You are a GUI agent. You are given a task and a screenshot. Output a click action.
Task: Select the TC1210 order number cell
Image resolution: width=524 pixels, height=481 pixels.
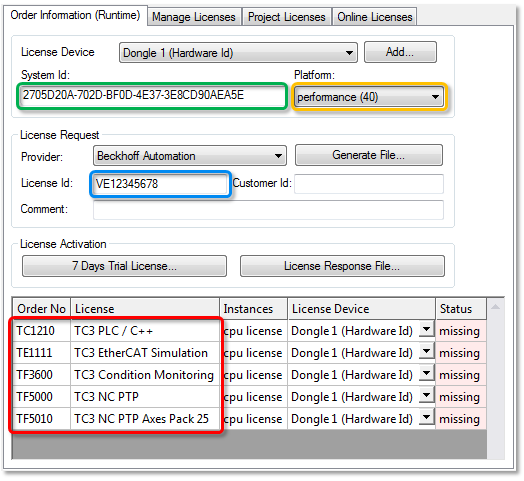pos(42,331)
